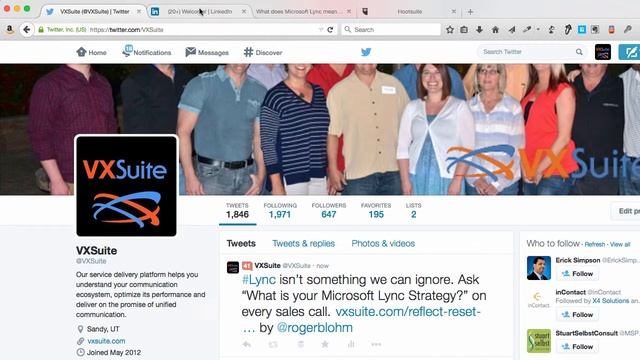Open a new browser tab with plus

tap(470, 12)
